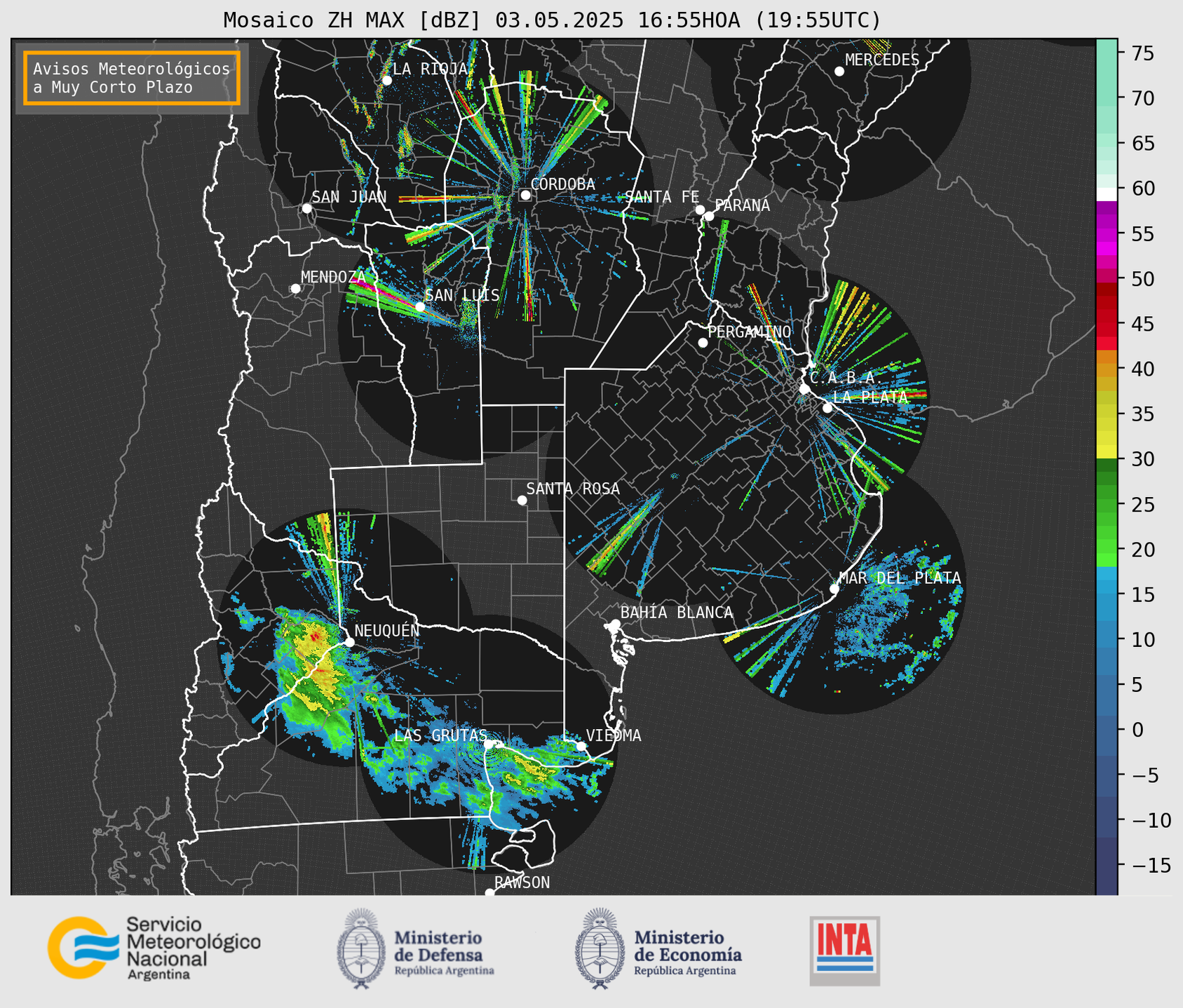The height and width of the screenshot is (1008, 1183).
Task: Click the SANTA ROSA label text
Action: [573, 489]
